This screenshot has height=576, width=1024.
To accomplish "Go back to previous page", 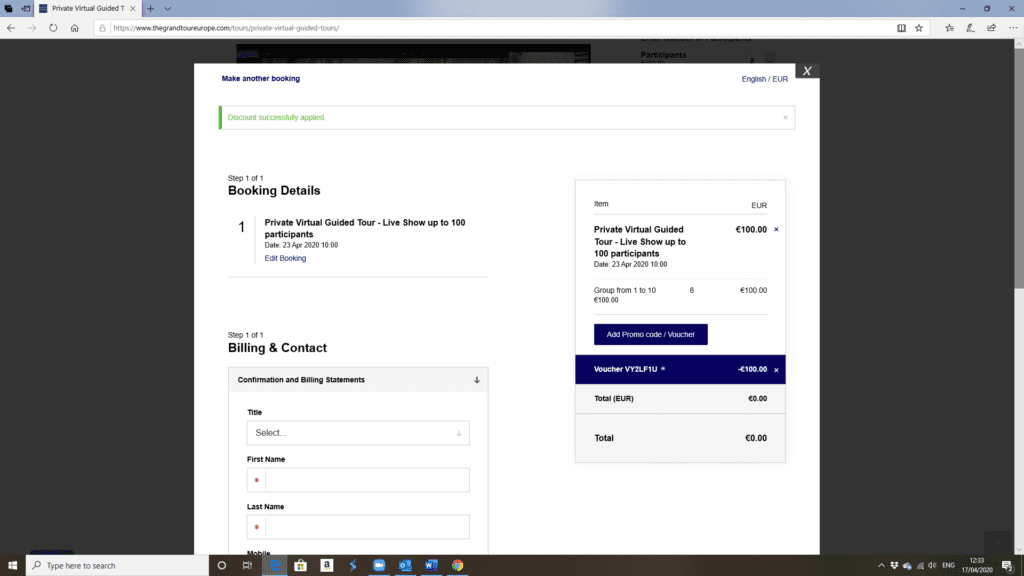I will [x=11, y=28].
